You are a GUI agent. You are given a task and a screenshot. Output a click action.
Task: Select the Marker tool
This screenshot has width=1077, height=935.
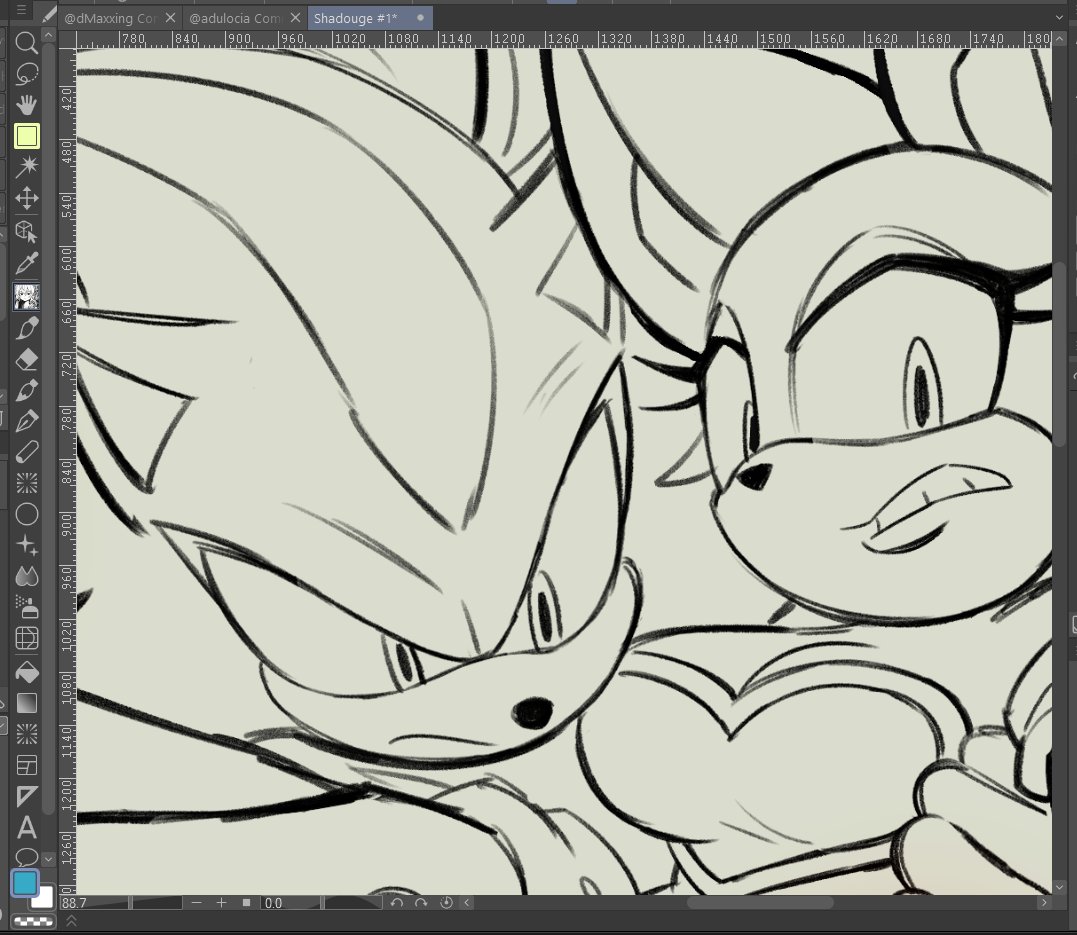[x=26, y=452]
